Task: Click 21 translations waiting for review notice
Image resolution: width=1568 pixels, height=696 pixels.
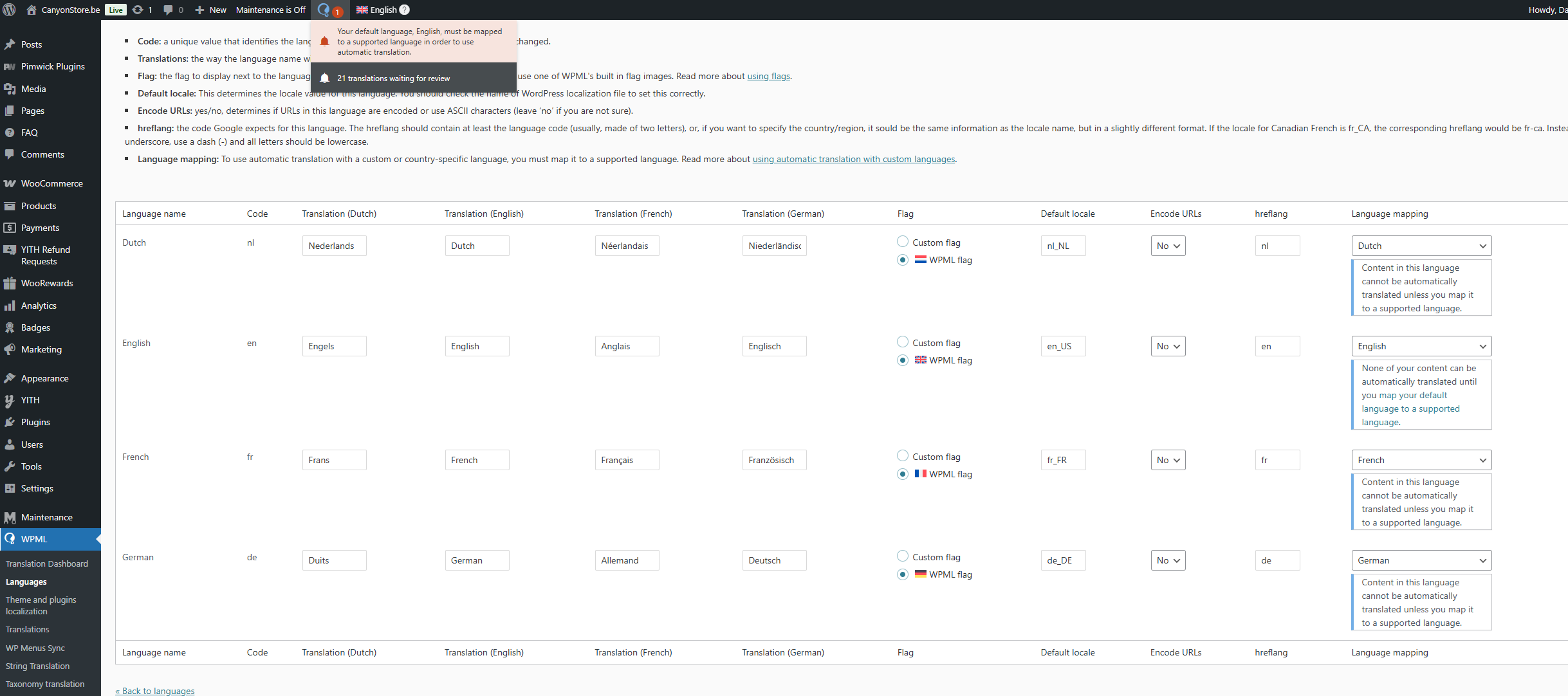Action: click(393, 78)
